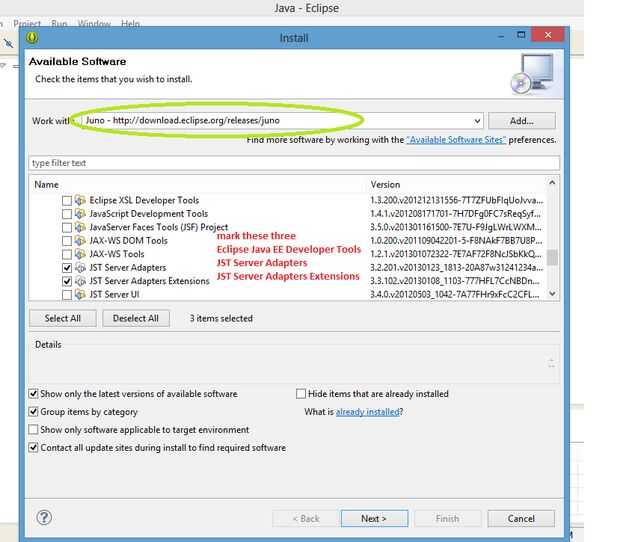Open the Work with site dropdown arrow
The image size is (620, 542).
[x=477, y=121]
